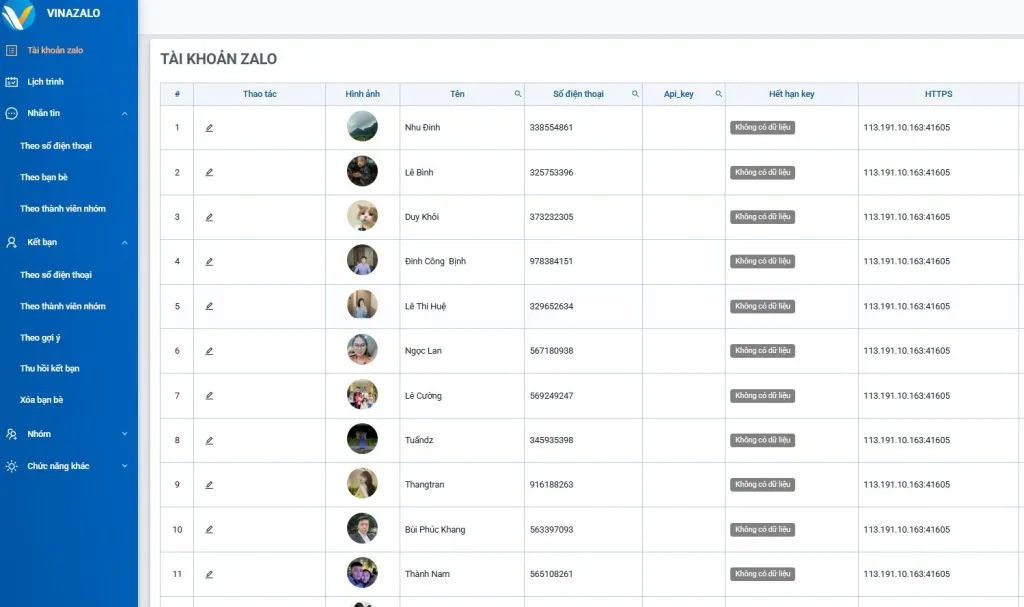This screenshot has height=607, width=1024.
Task: Click the VINAZALO logo icon
Action: click(x=19, y=14)
